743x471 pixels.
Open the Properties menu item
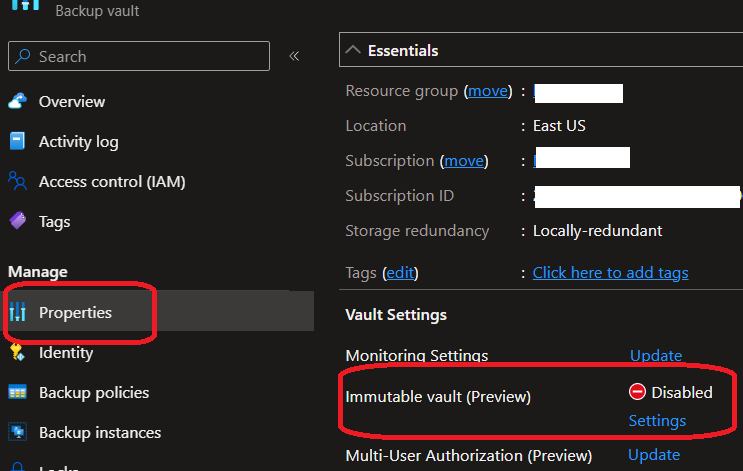point(75,313)
